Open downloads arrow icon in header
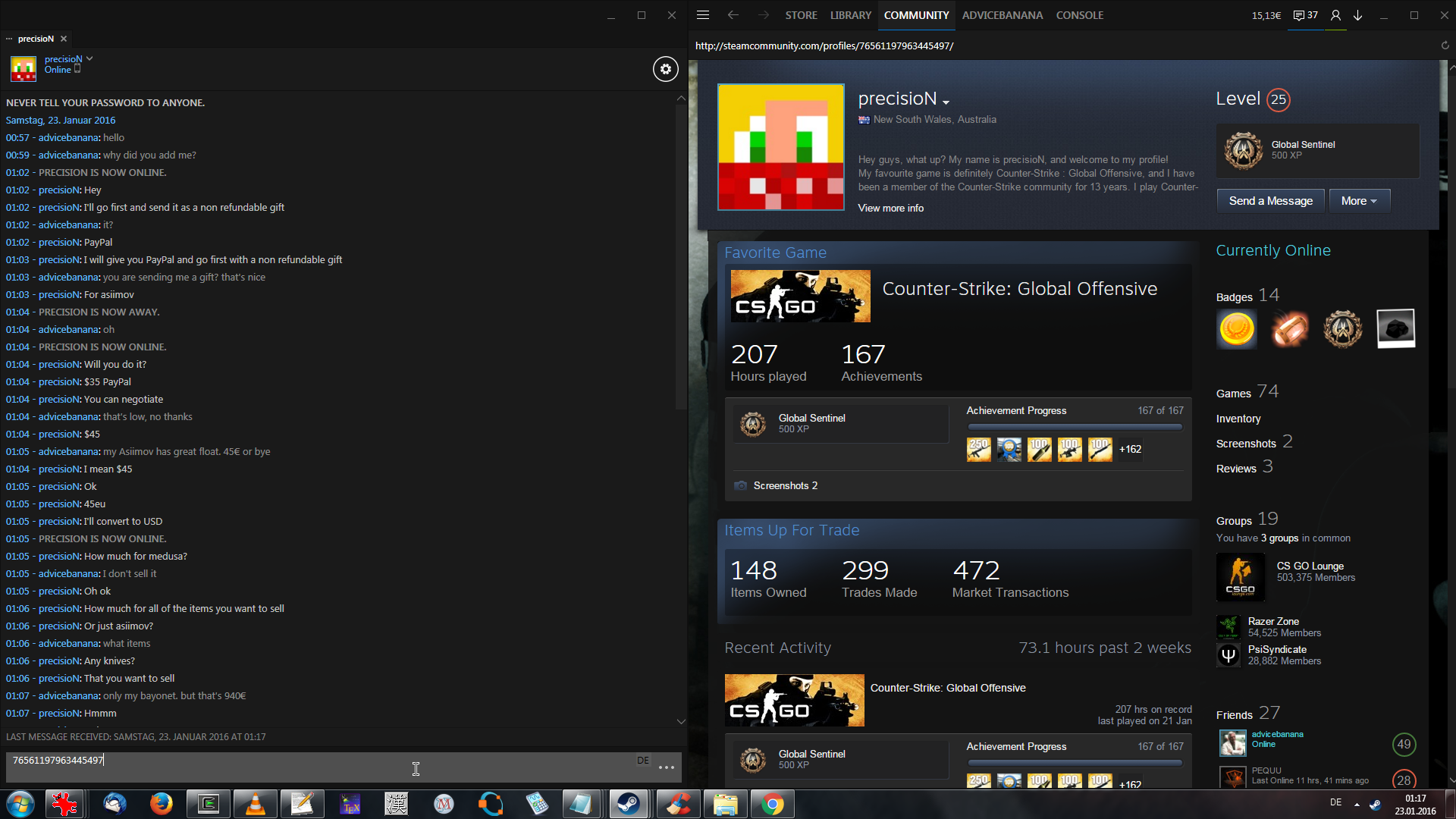 click(x=1358, y=15)
